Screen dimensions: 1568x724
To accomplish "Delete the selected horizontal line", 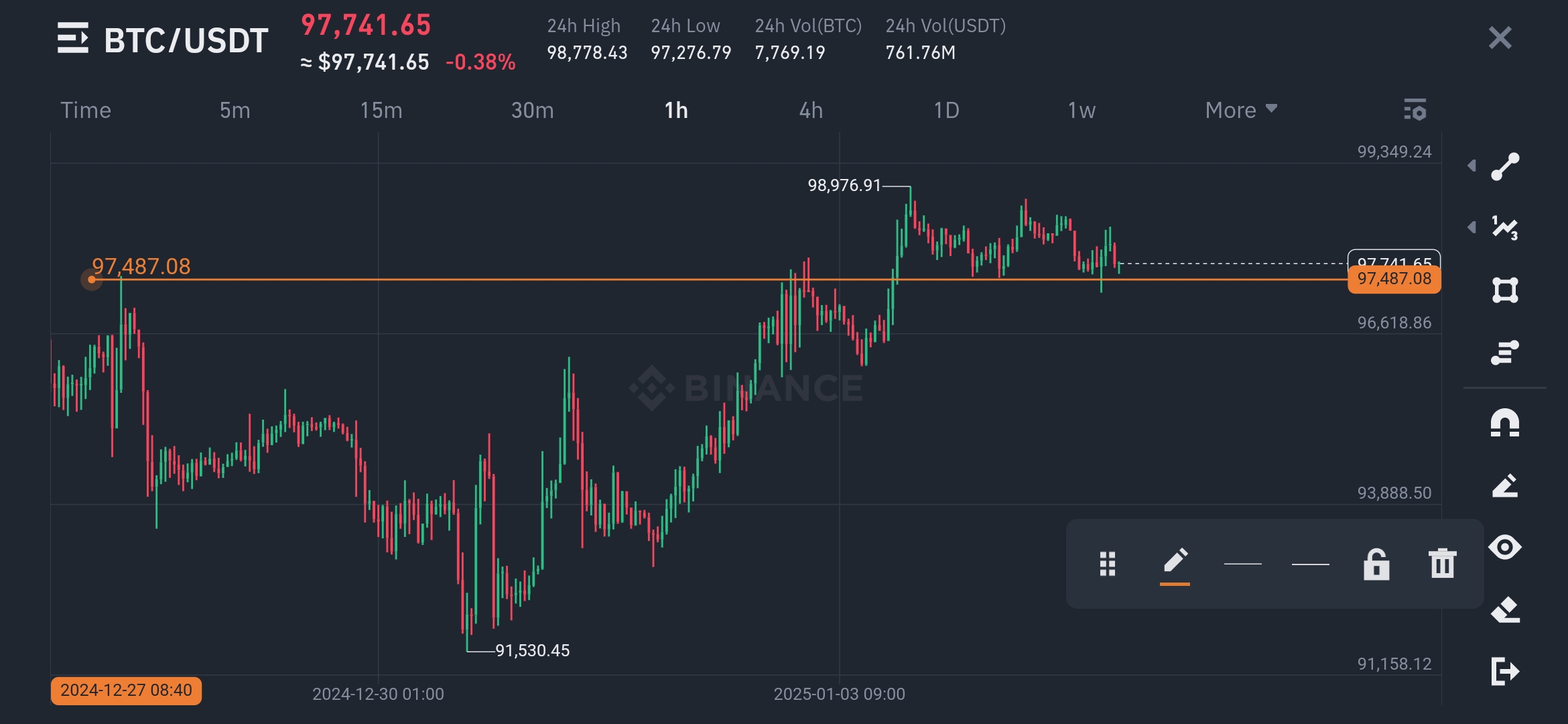I will click(1442, 564).
